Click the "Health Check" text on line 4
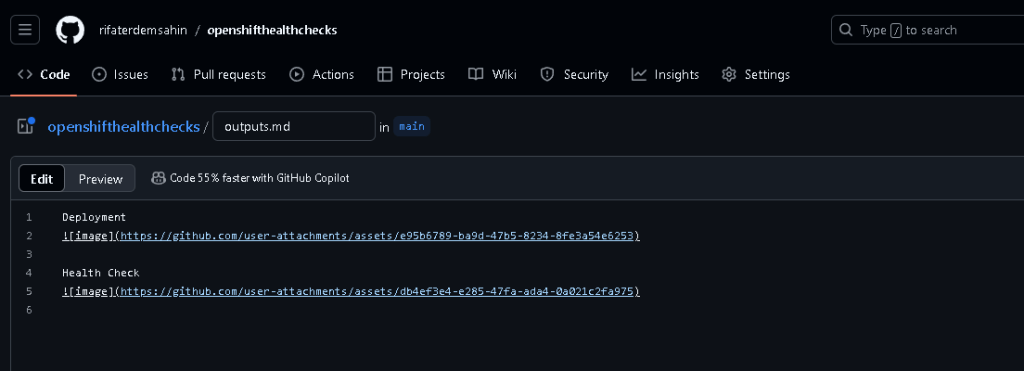 101,272
